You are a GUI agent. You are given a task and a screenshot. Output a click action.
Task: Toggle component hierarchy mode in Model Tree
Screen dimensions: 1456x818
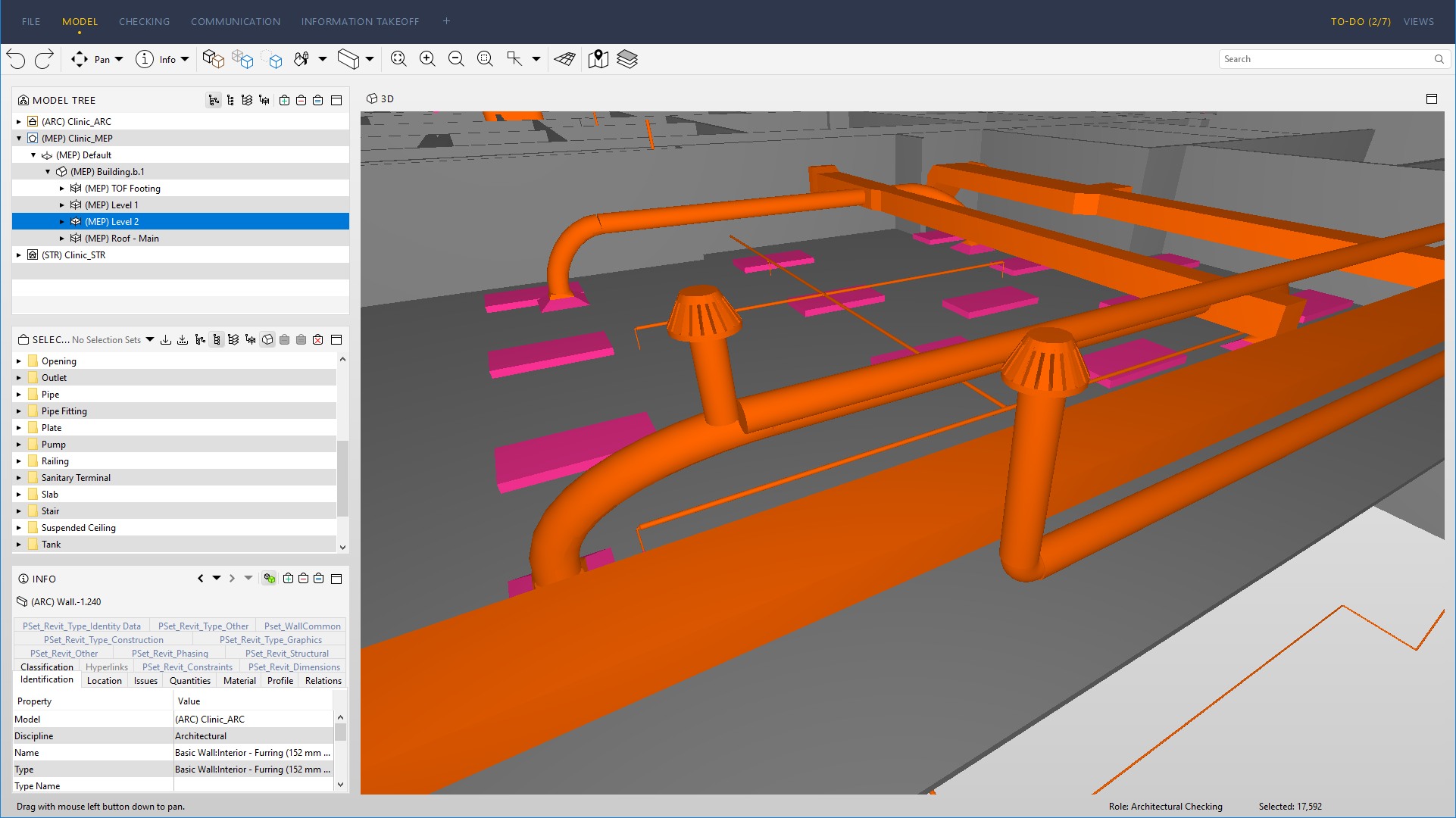point(231,100)
